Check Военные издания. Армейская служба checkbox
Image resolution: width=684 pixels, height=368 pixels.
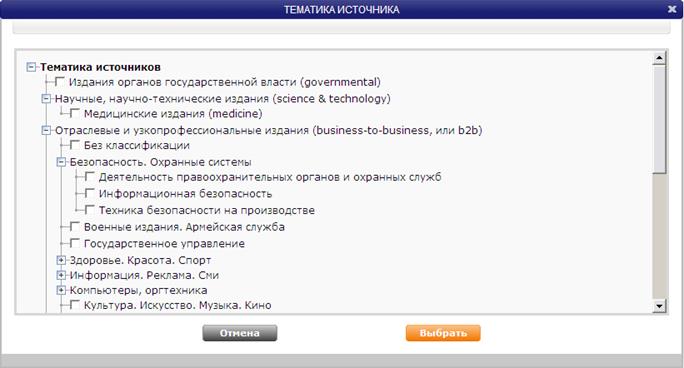(75, 226)
